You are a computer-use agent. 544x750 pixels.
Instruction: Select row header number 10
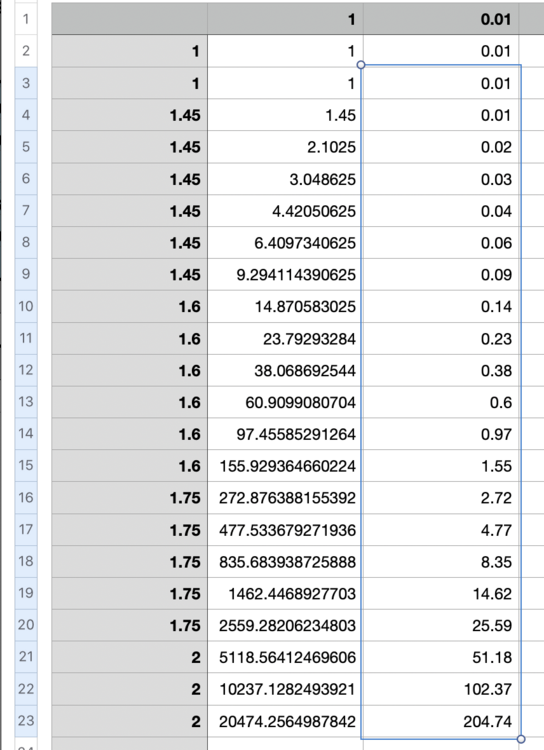[26, 306]
